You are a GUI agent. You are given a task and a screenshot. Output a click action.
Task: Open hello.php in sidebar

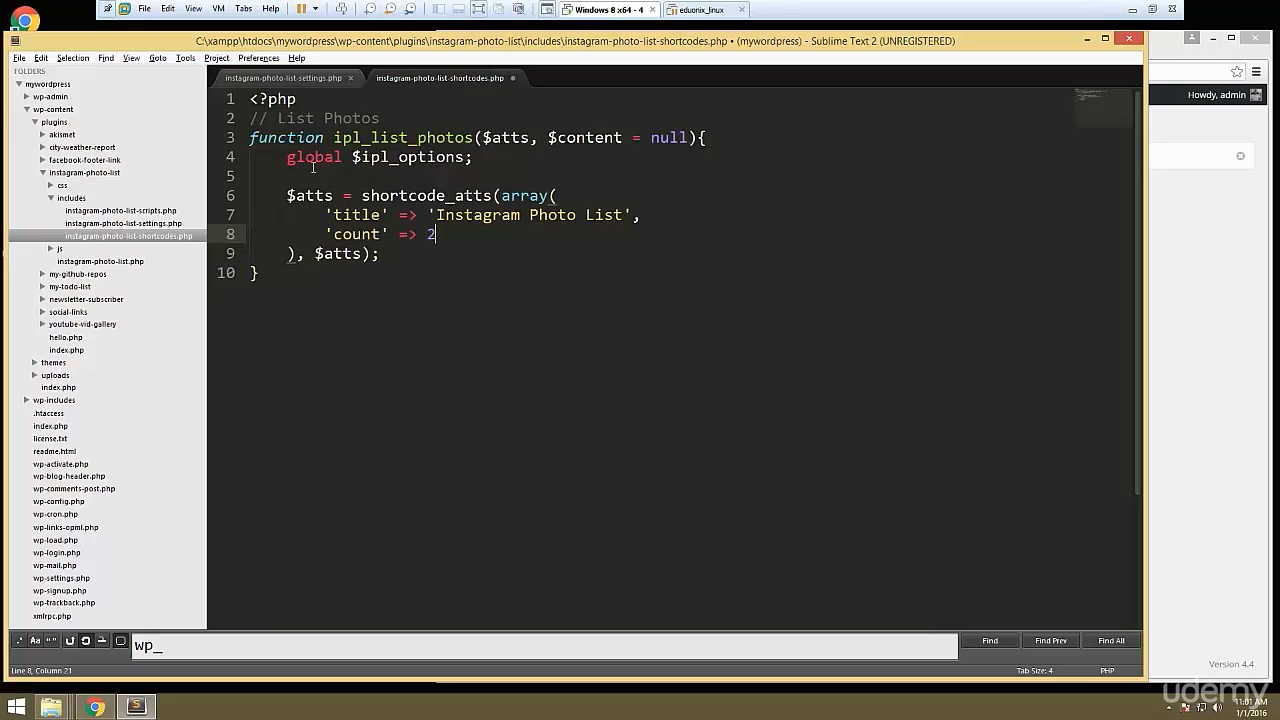66,337
